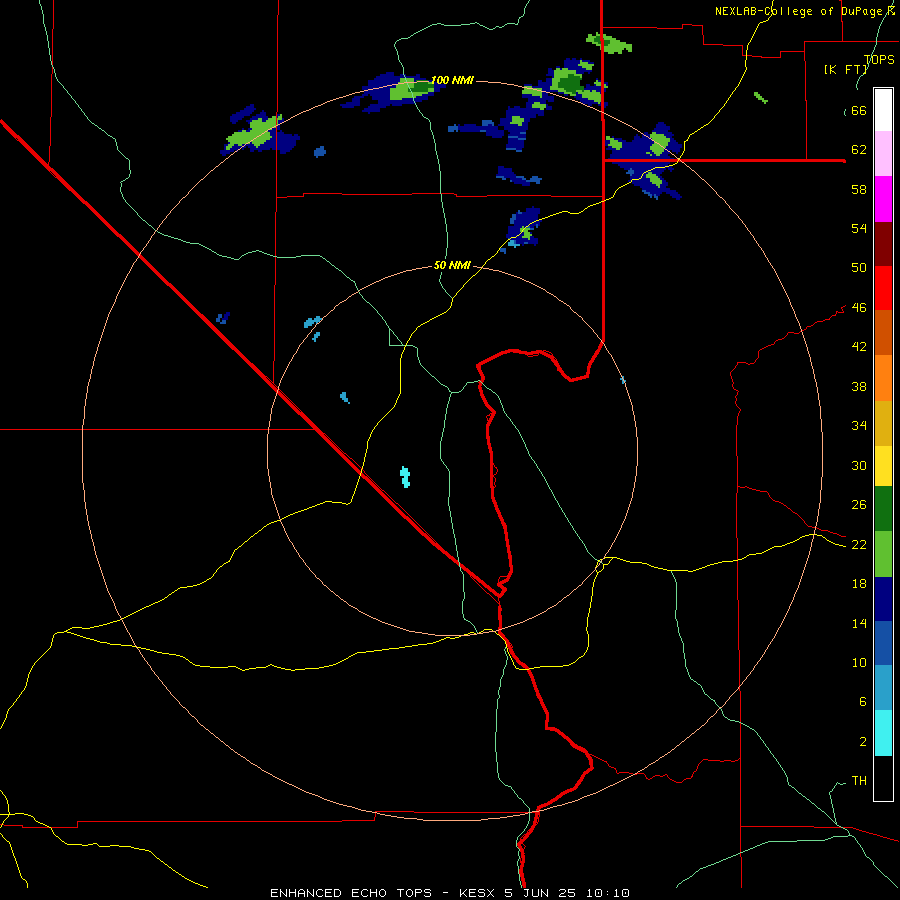Select the navy blue legend swatch

click(x=883, y=599)
